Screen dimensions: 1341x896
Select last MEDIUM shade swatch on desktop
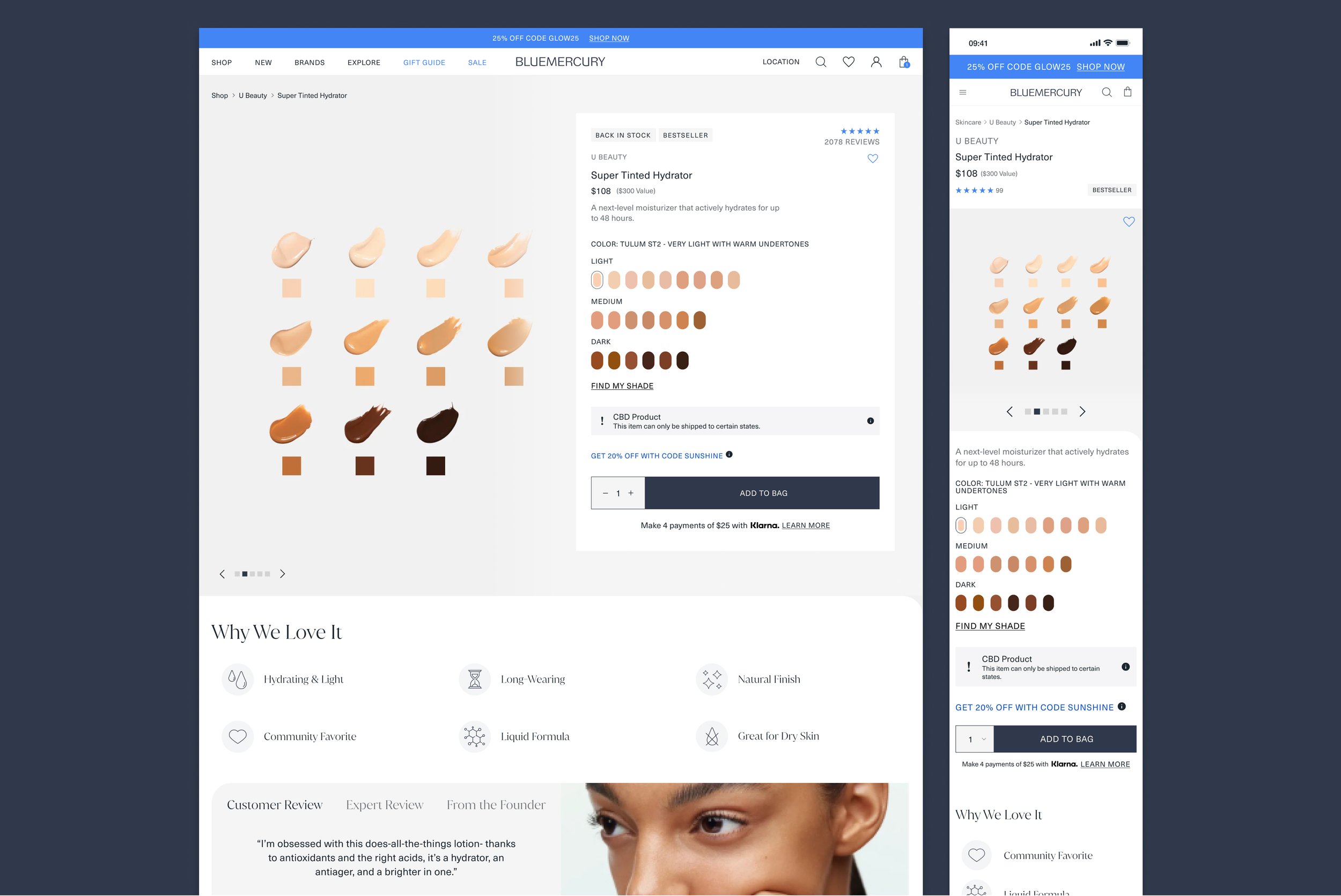click(x=699, y=320)
